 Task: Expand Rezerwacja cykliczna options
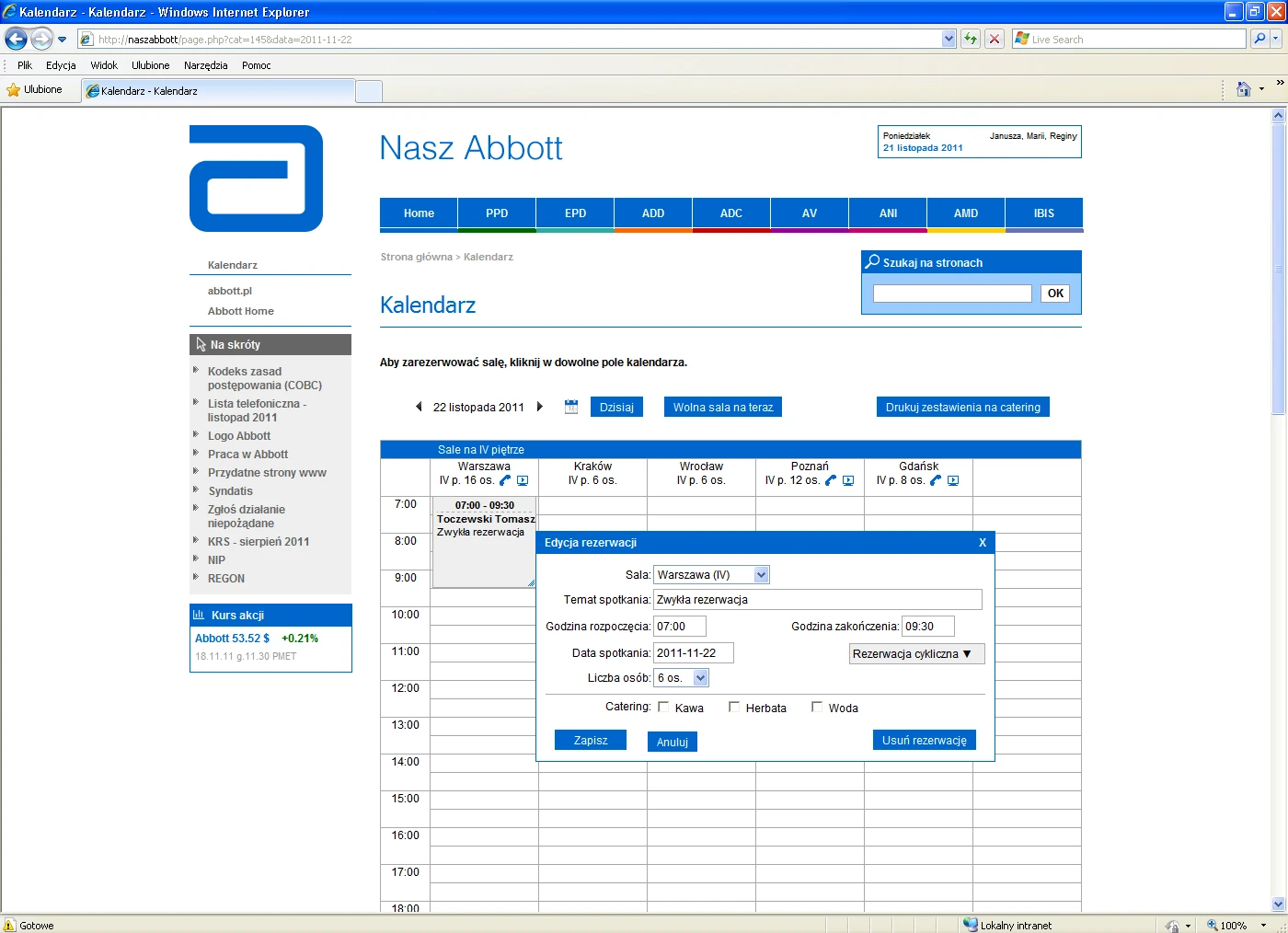916,653
